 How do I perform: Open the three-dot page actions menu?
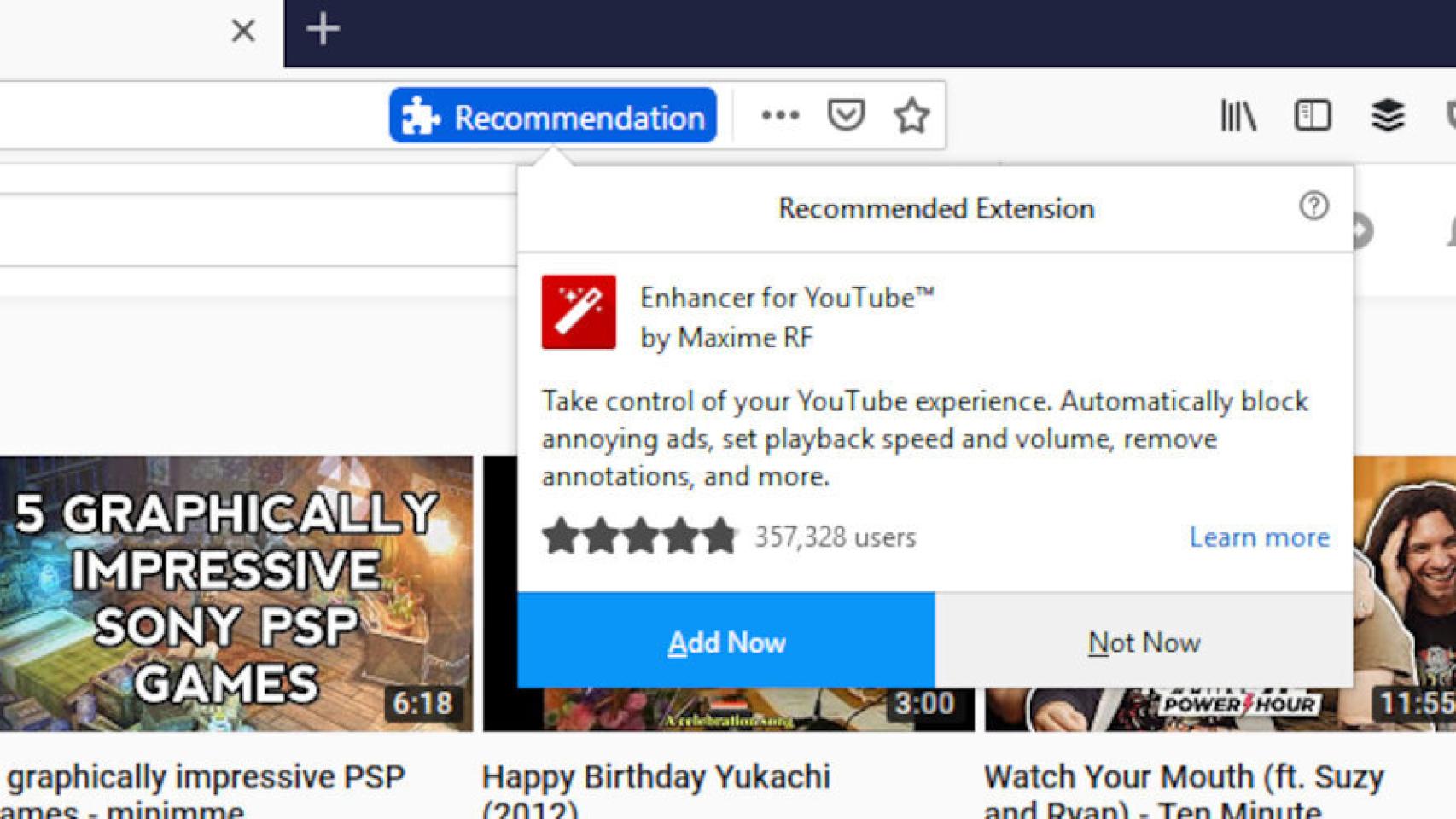[780, 115]
